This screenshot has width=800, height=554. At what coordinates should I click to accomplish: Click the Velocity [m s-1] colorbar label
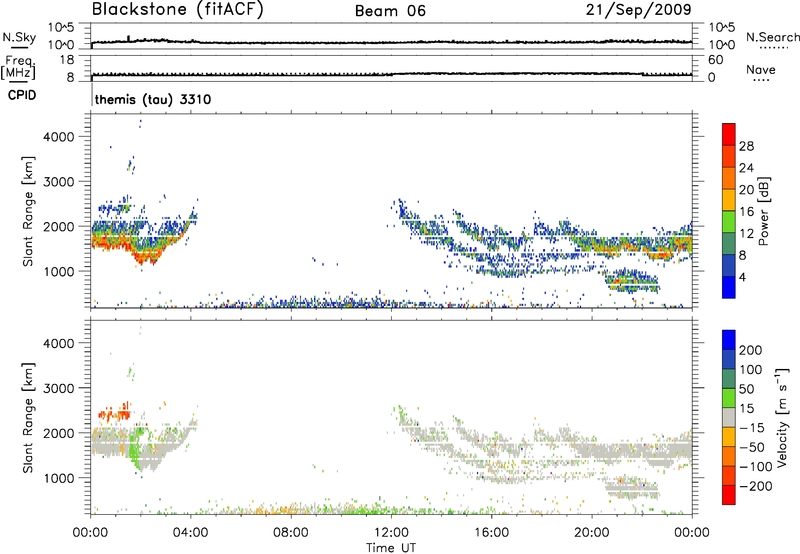(781, 417)
